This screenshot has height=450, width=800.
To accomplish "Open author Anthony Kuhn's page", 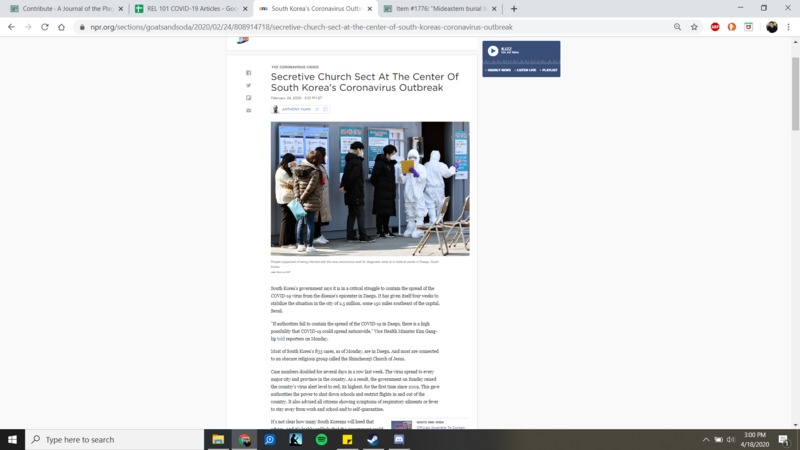I will [296, 109].
